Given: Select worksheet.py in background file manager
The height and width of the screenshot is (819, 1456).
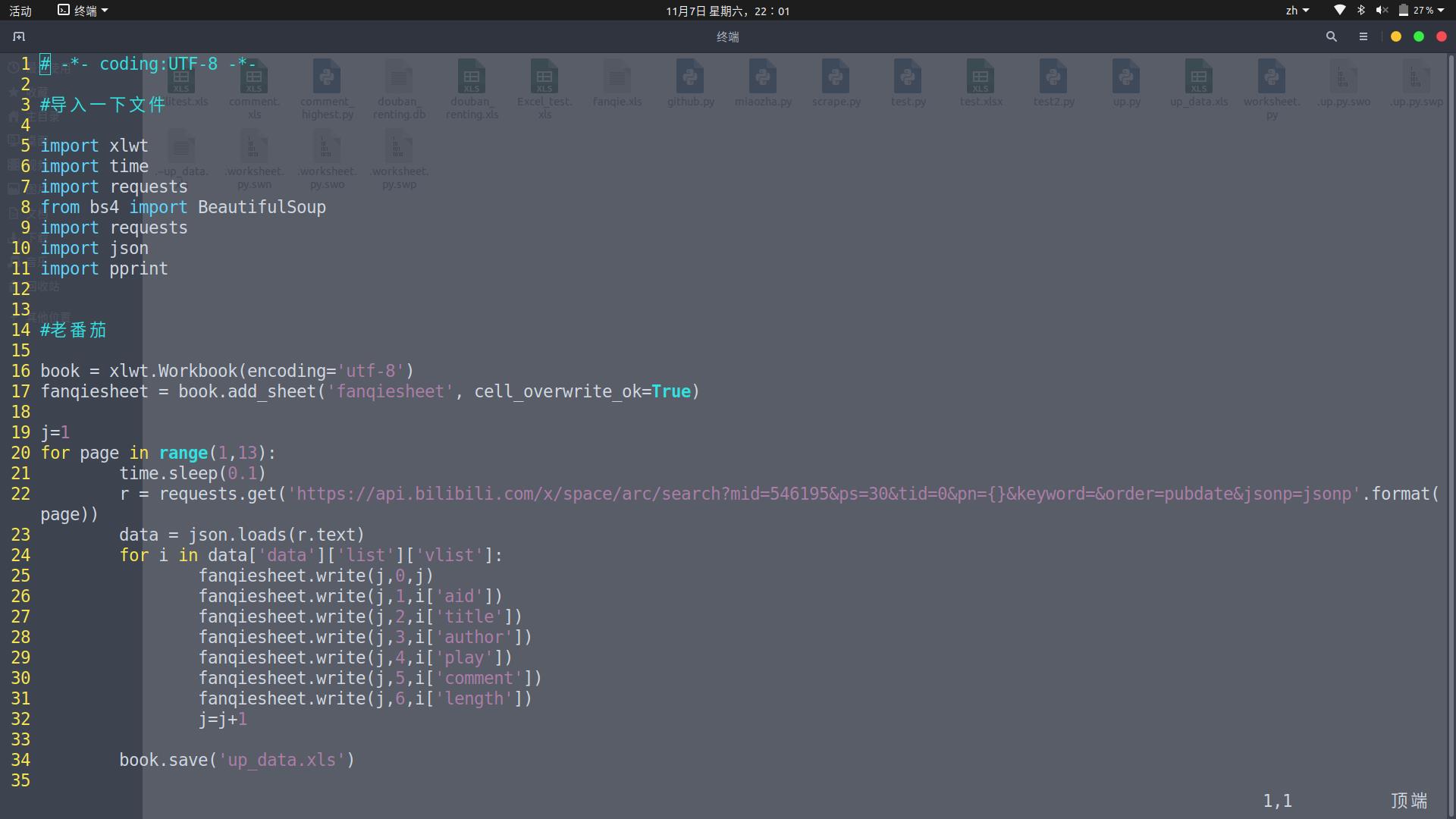Looking at the screenshot, I should click(1272, 89).
